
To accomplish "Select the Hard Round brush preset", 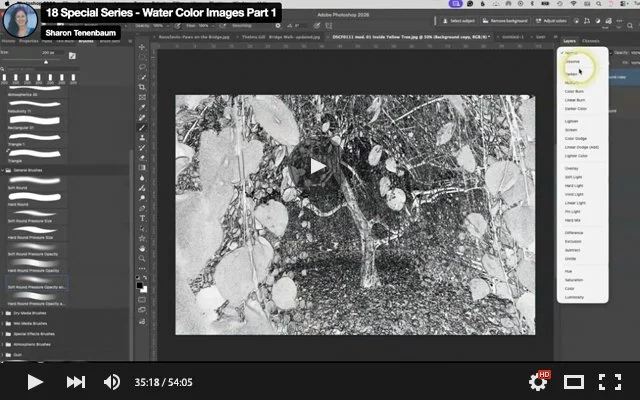I will (35, 199).
